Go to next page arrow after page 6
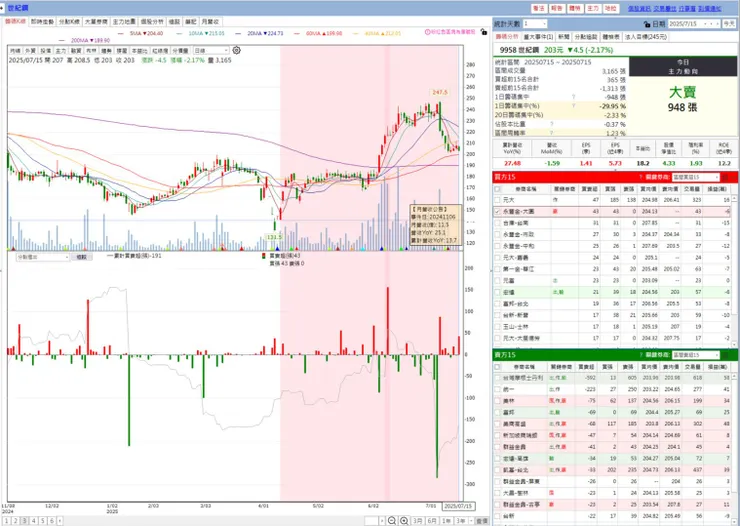 [60, 521]
